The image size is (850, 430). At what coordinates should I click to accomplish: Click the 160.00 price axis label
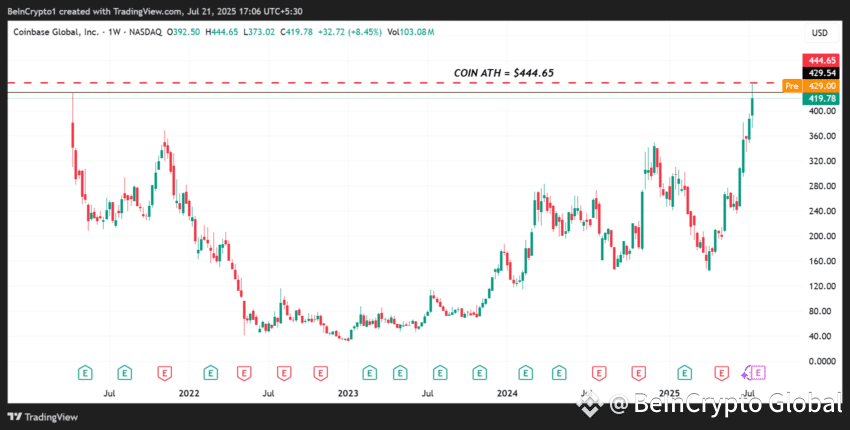pos(820,261)
